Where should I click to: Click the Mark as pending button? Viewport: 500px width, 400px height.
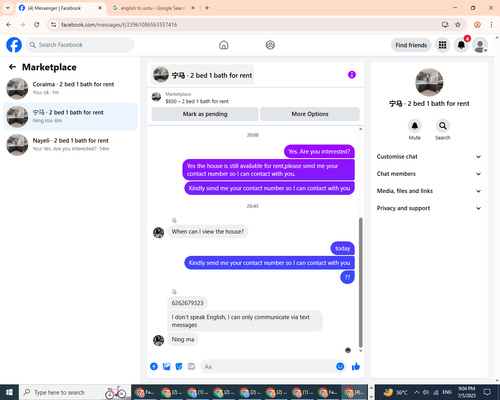click(x=205, y=114)
